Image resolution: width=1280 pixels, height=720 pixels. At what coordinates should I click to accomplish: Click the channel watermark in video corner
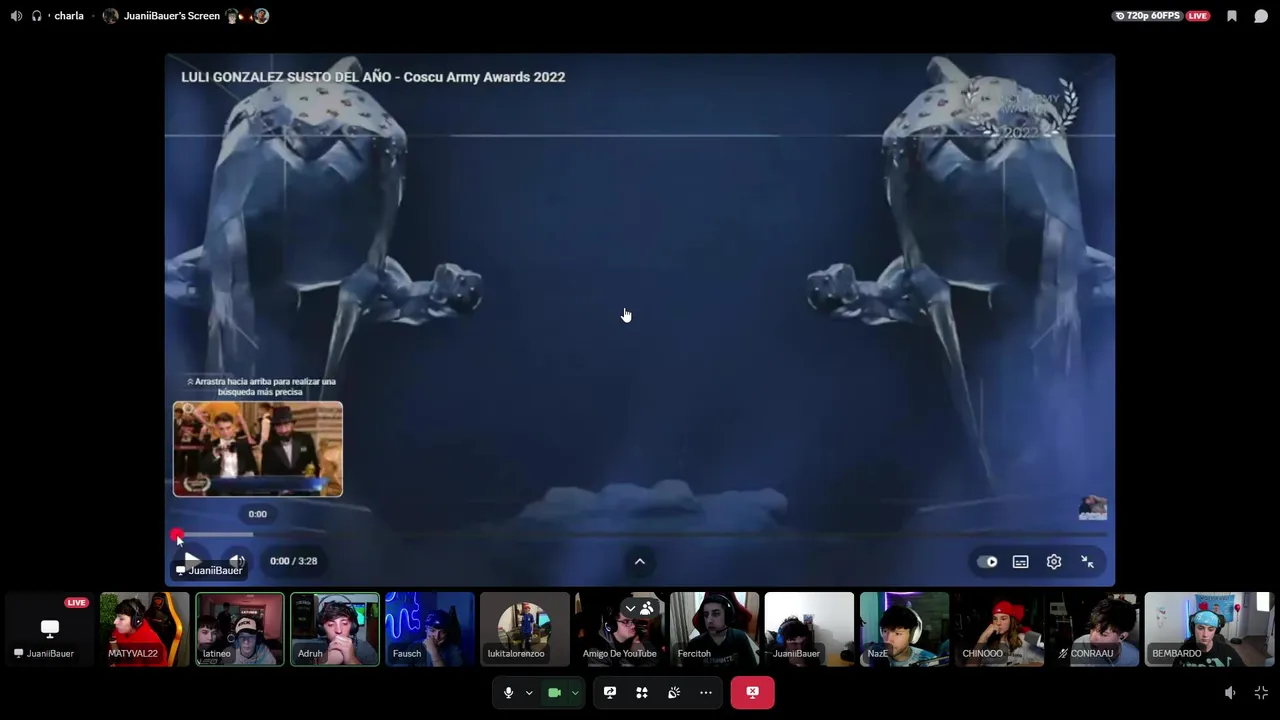(x=1092, y=507)
